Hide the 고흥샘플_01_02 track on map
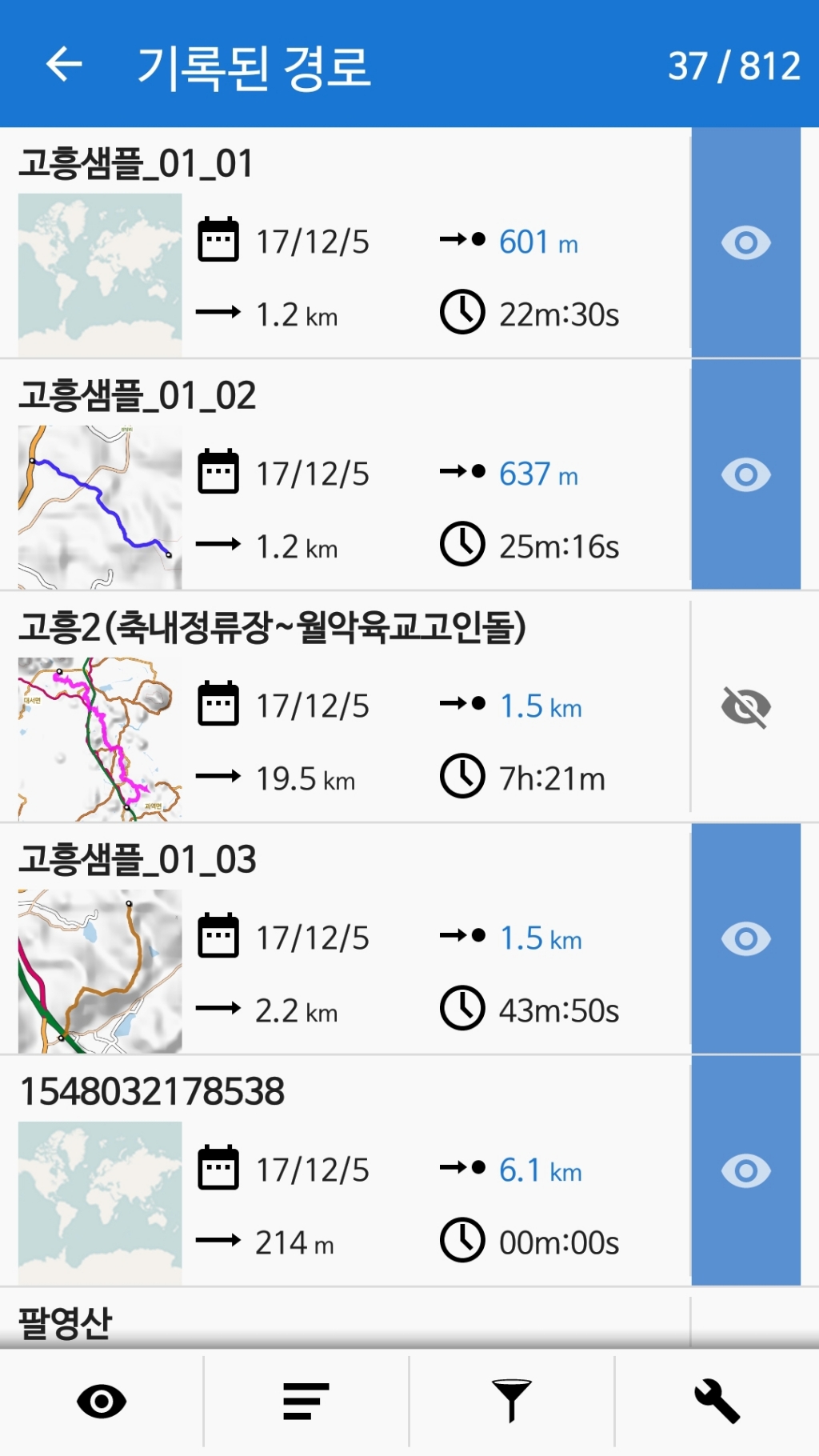 click(745, 474)
